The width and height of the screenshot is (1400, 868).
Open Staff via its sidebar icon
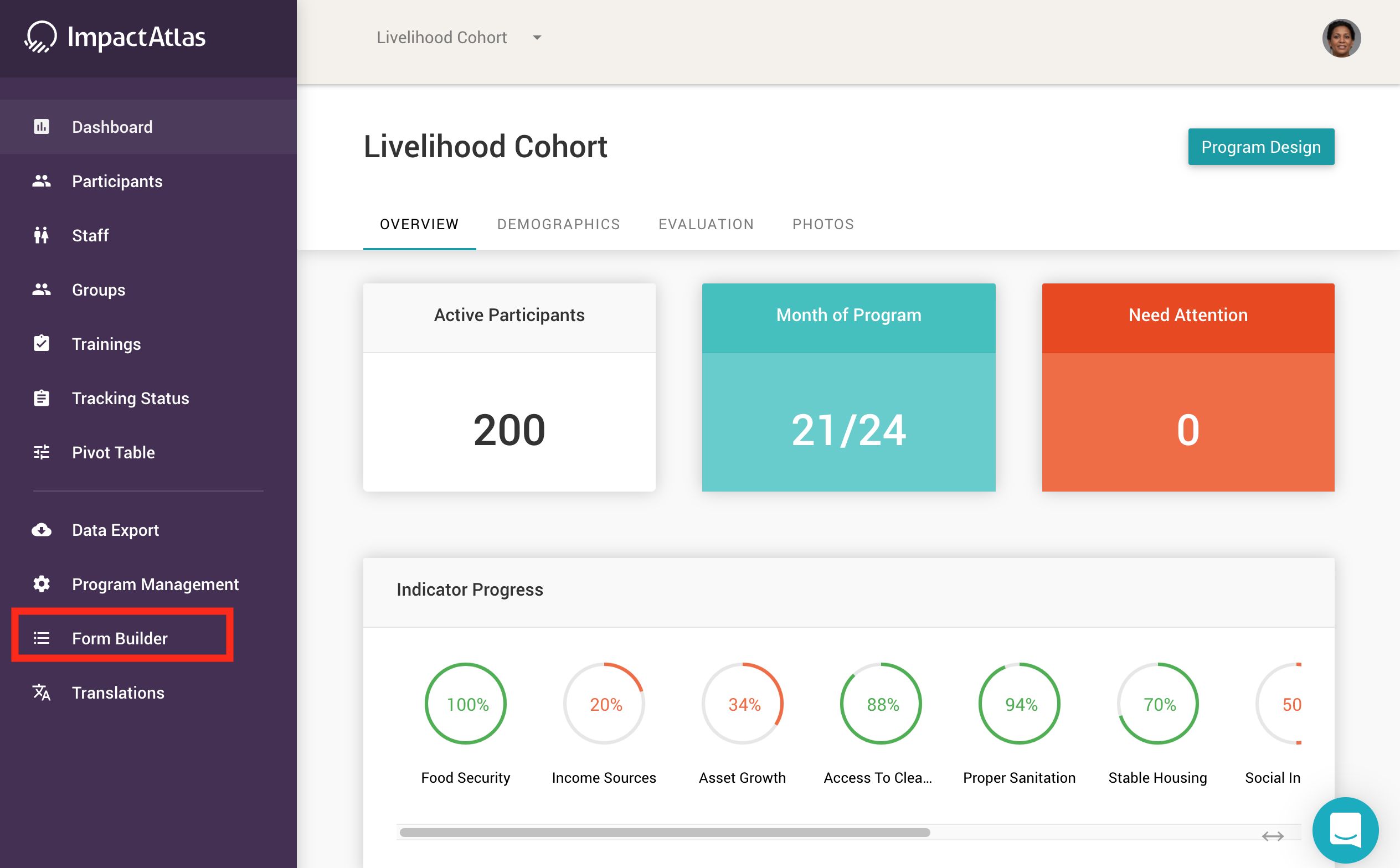[x=42, y=235]
